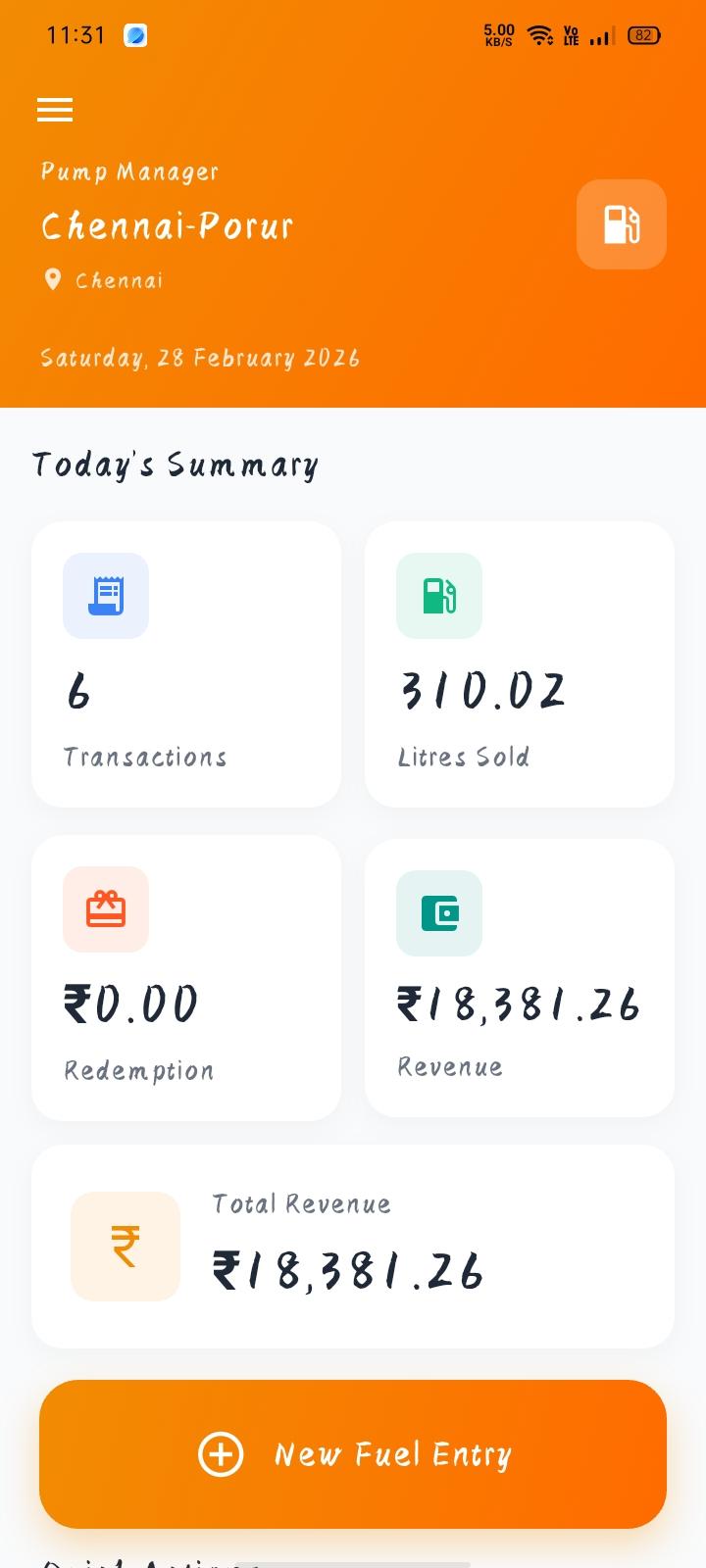Tap the Today's Summary heading
Image resolution: width=706 pixels, height=1568 pixels.
click(176, 465)
